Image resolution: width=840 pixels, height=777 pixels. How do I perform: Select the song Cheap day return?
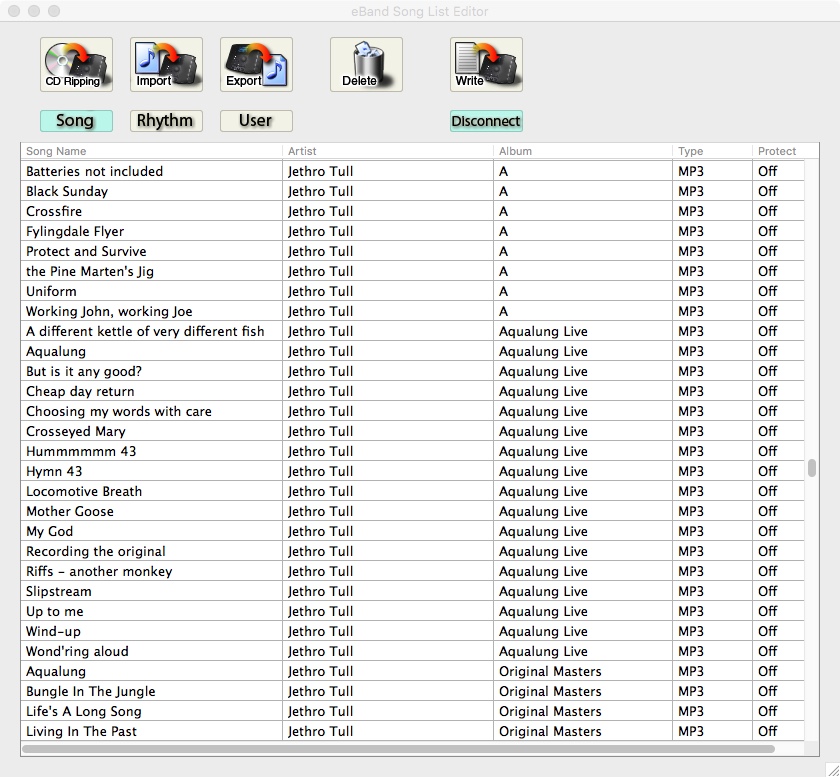click(x=412, y=391)
